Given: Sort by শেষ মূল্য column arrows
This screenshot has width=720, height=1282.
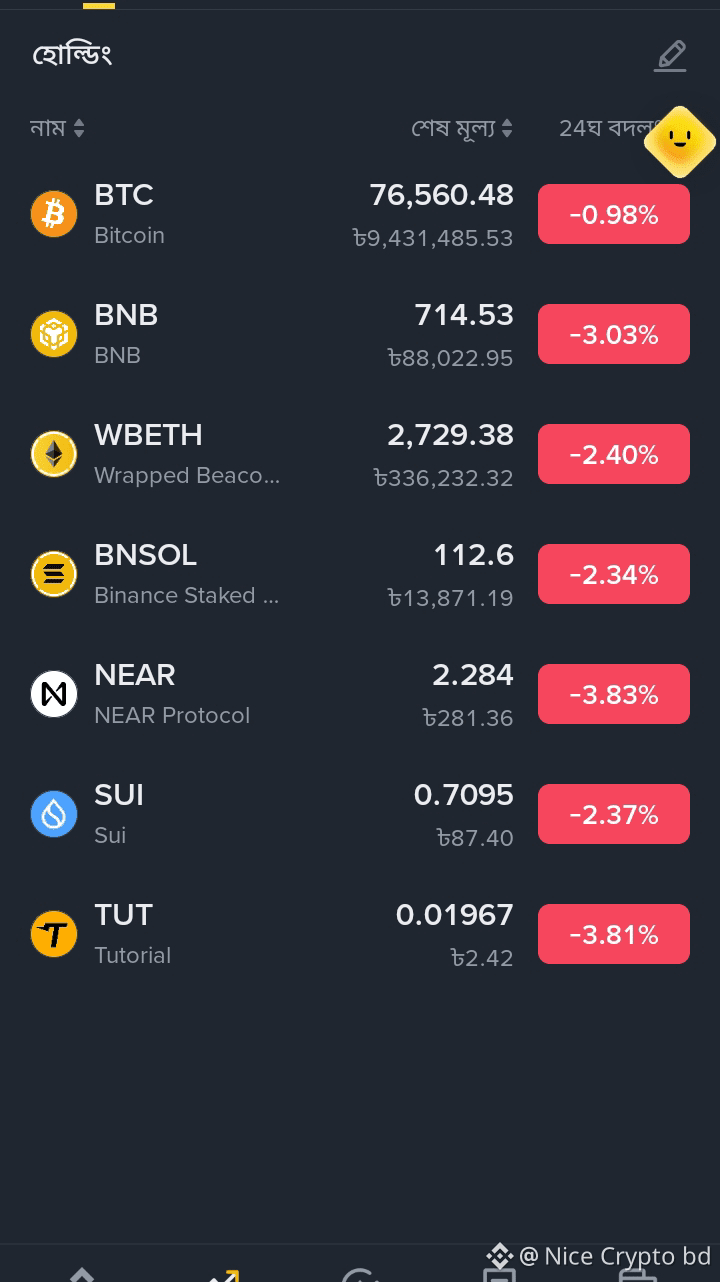Looking at the screenshot, I should click(506, 128).
